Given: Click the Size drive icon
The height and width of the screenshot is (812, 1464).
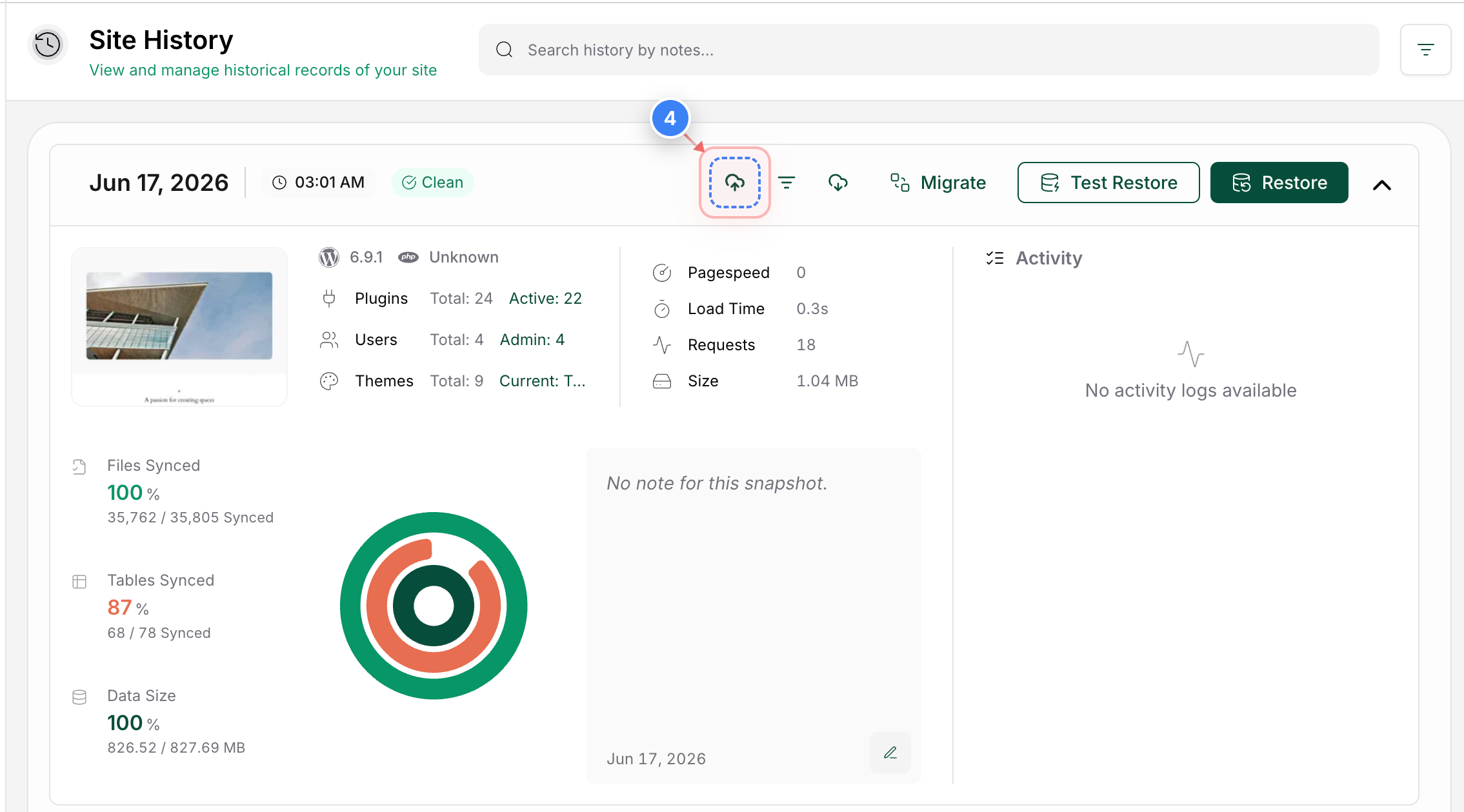Looking at the screenshot, I should [662, 381].
